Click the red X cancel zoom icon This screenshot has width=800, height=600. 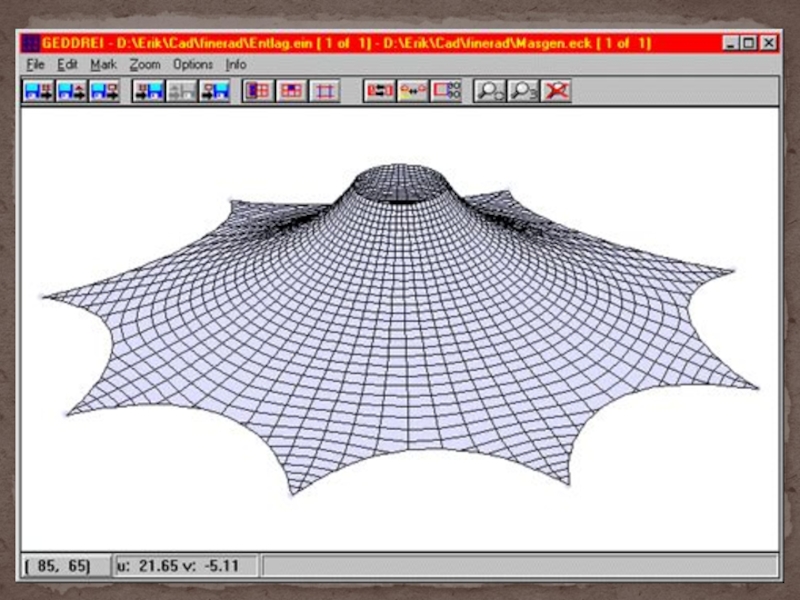point(556,91)
